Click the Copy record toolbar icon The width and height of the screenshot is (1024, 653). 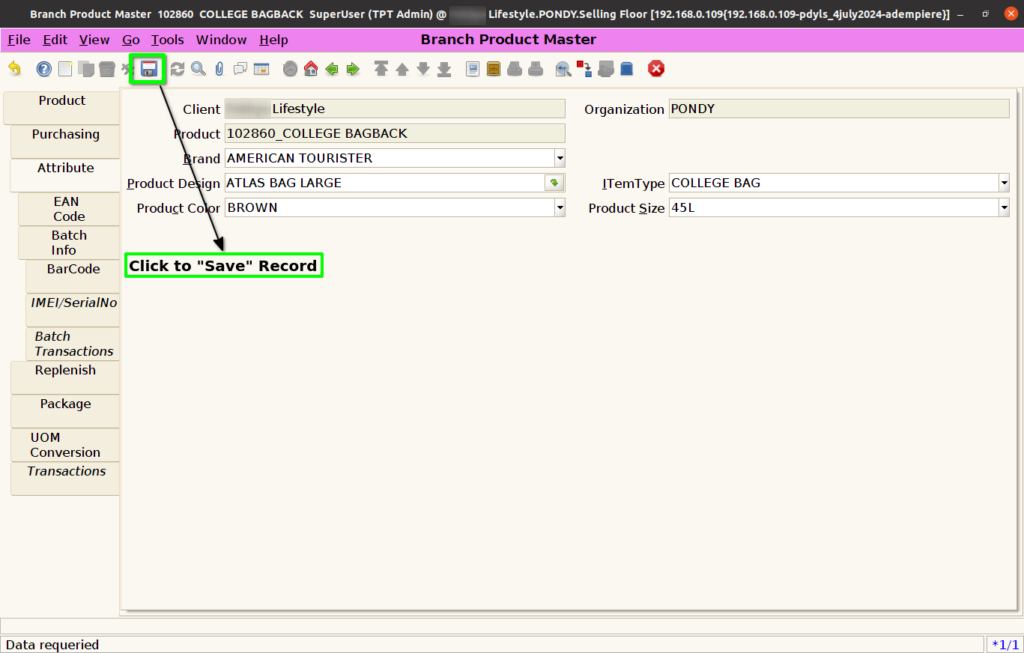[86, 69]
